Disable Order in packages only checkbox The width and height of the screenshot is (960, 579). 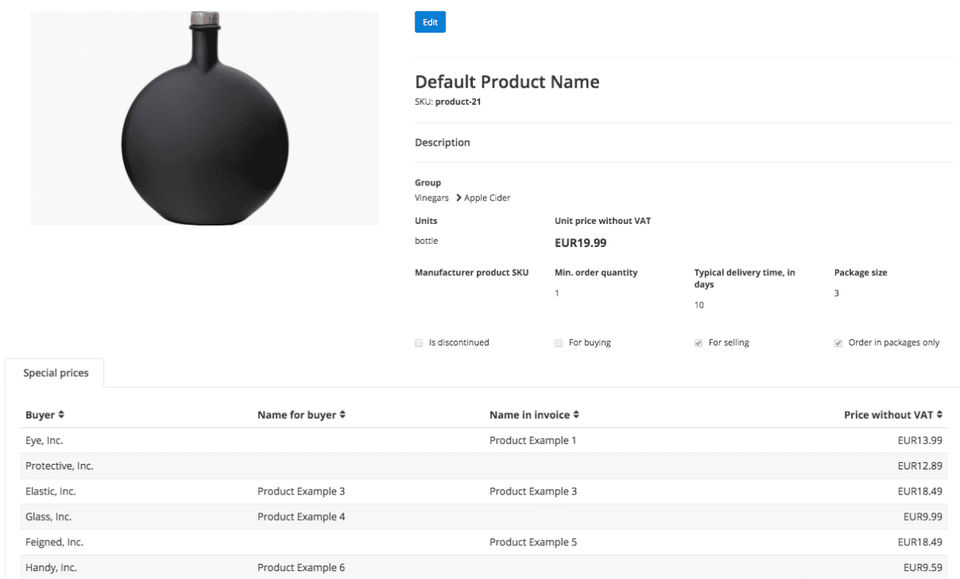click(x=839, y=343)
